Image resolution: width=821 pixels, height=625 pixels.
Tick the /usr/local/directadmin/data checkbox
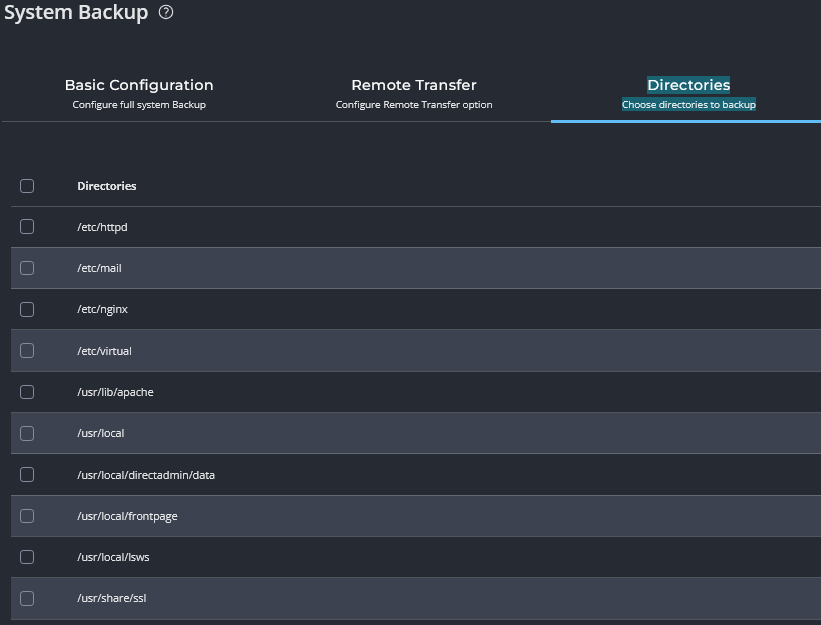(27, 474)
